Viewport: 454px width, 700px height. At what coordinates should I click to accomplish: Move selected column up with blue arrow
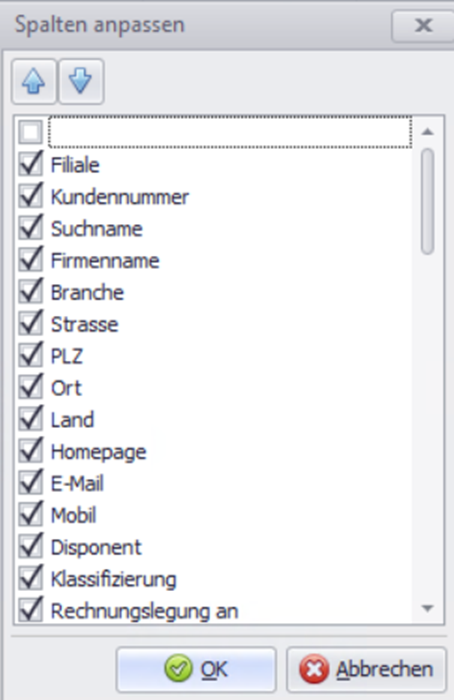click(34, 81)
